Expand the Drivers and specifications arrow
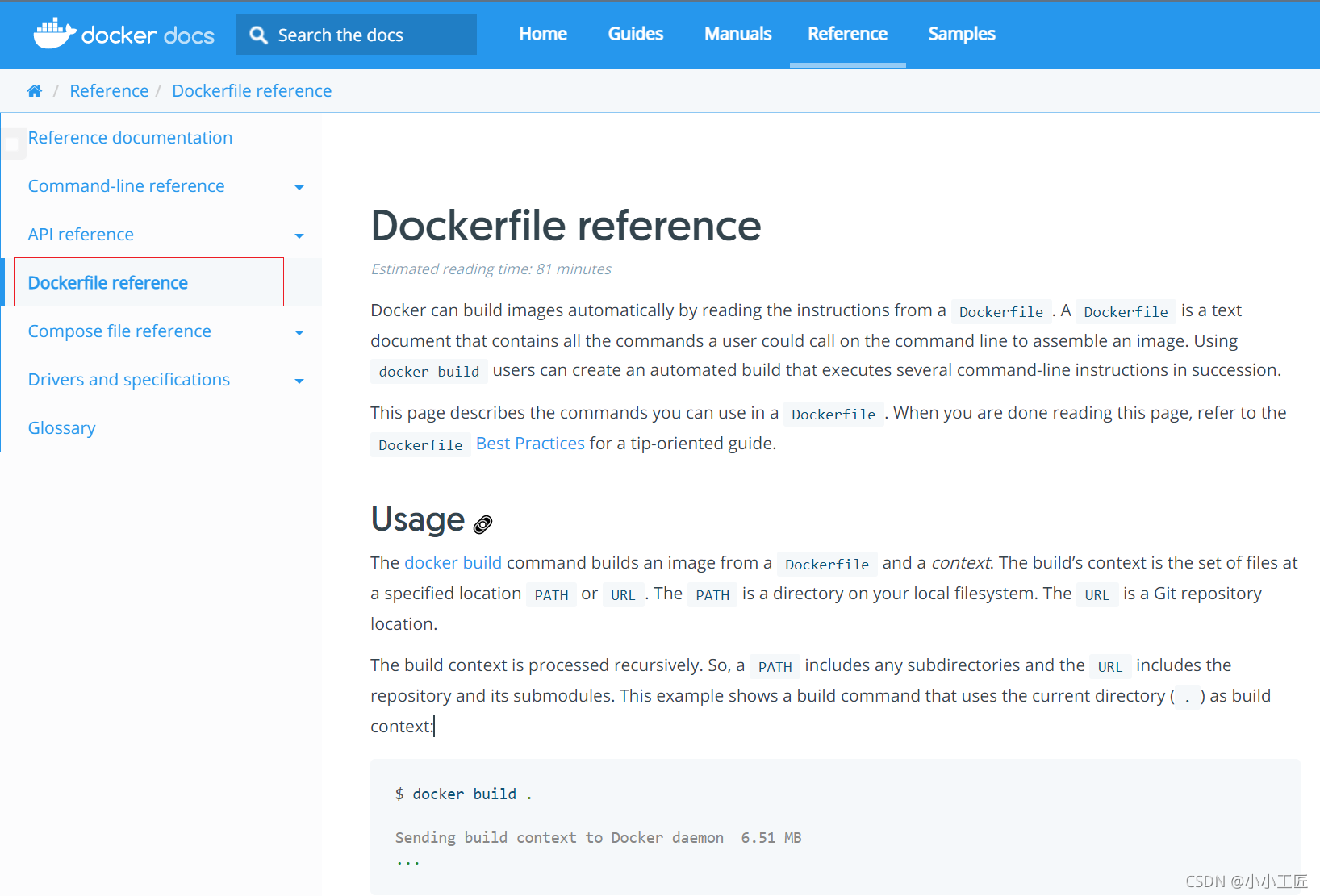This screenshot has height=896, width=1320. tap(299, 381)
